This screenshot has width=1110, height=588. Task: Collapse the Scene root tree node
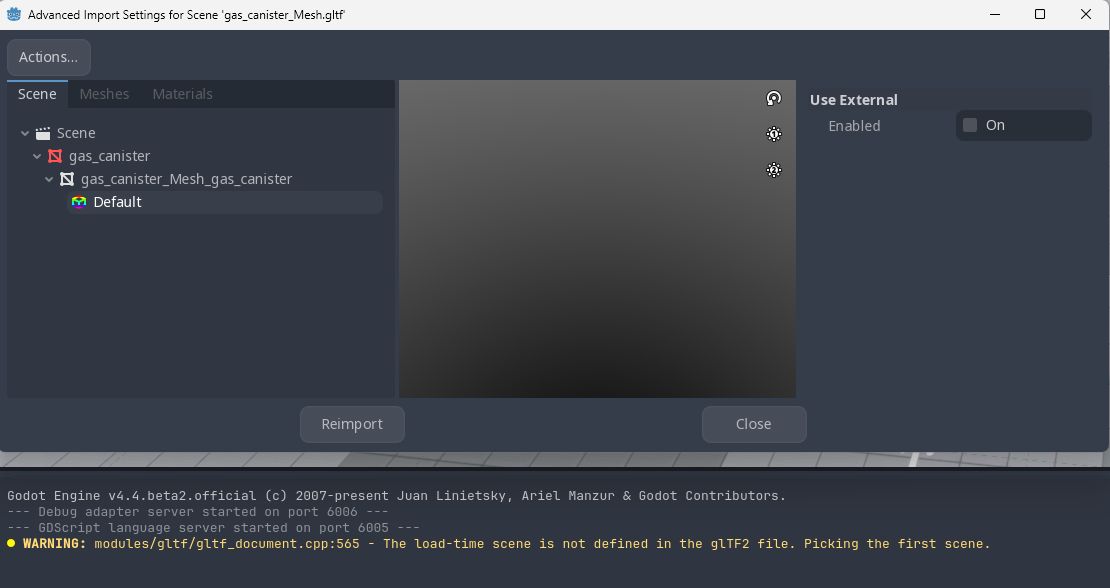click(25, 133)
